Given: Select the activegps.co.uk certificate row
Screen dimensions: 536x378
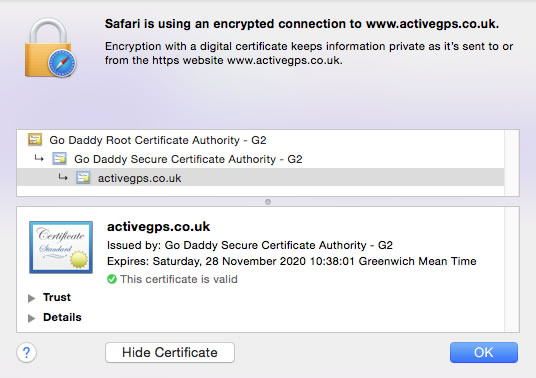Looking at the screenshot, I should point(260,177).
